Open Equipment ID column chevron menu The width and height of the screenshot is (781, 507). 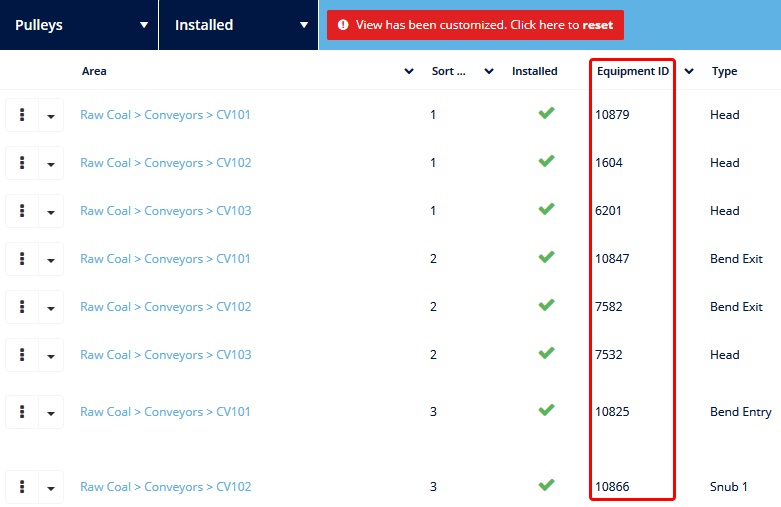tap(689, 71)
